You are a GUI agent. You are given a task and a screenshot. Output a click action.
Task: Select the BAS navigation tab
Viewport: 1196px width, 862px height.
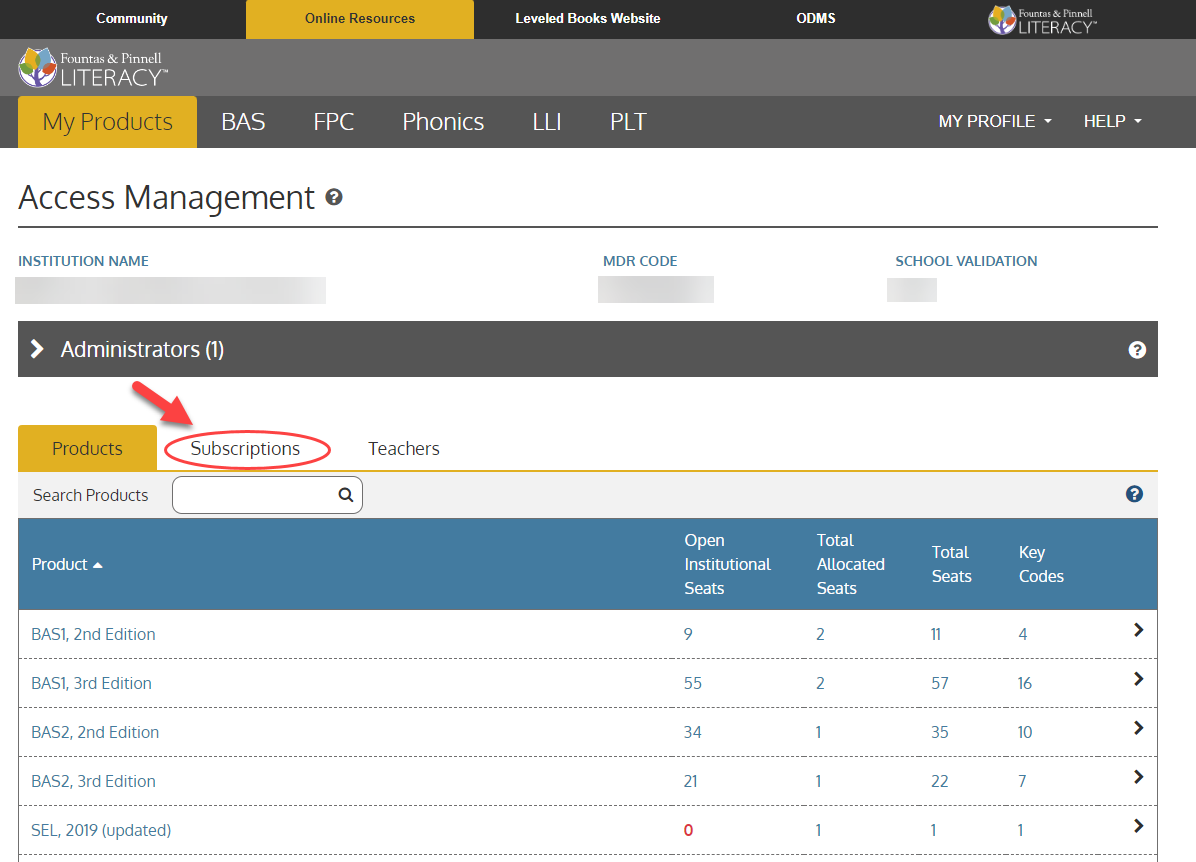[243, 121]
